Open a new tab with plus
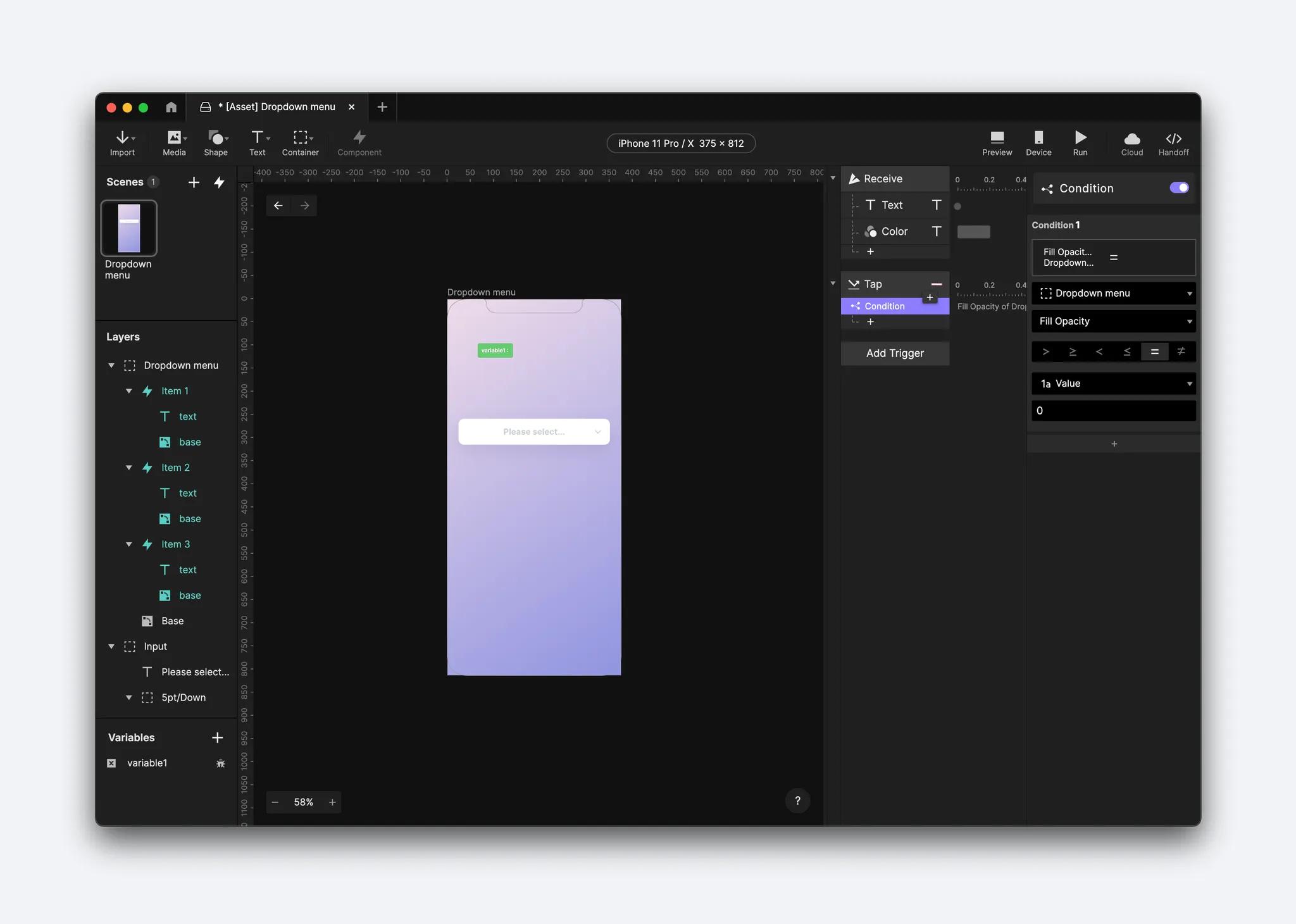Image resolution: width=1296 pixels, height=924 pixels. [x=382, y=107]
